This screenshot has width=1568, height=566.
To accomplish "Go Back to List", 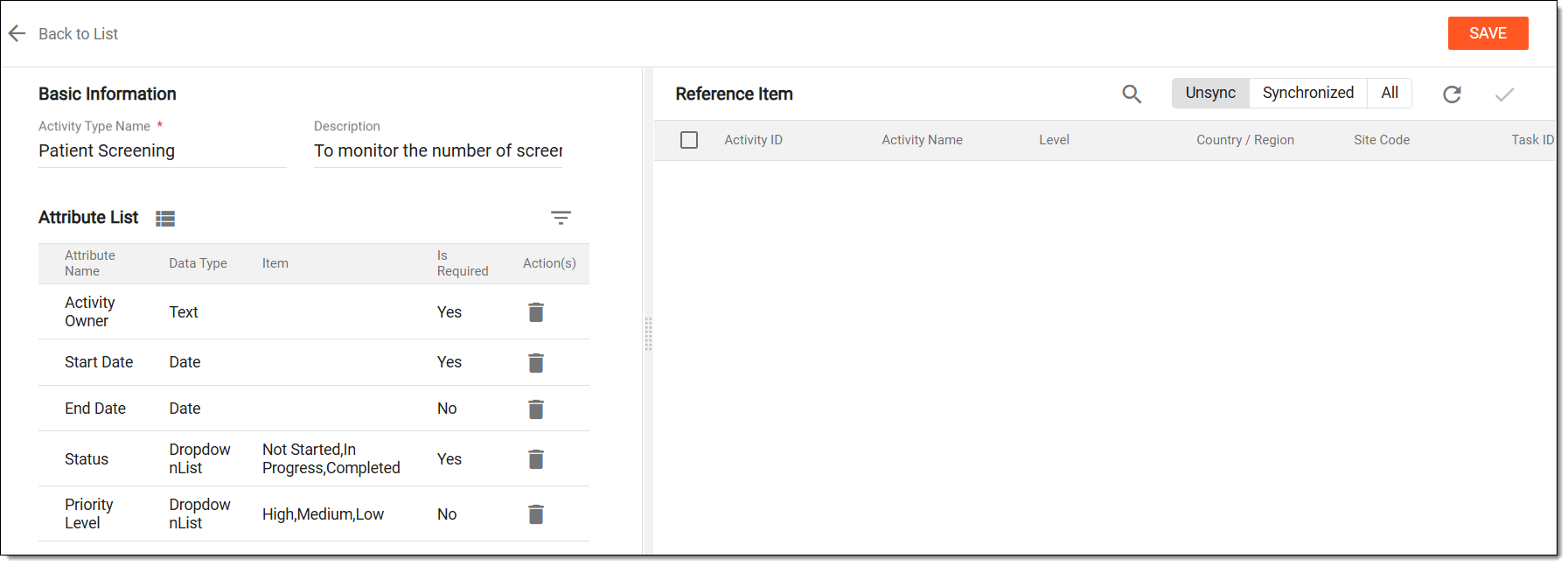I will [78, 34].
